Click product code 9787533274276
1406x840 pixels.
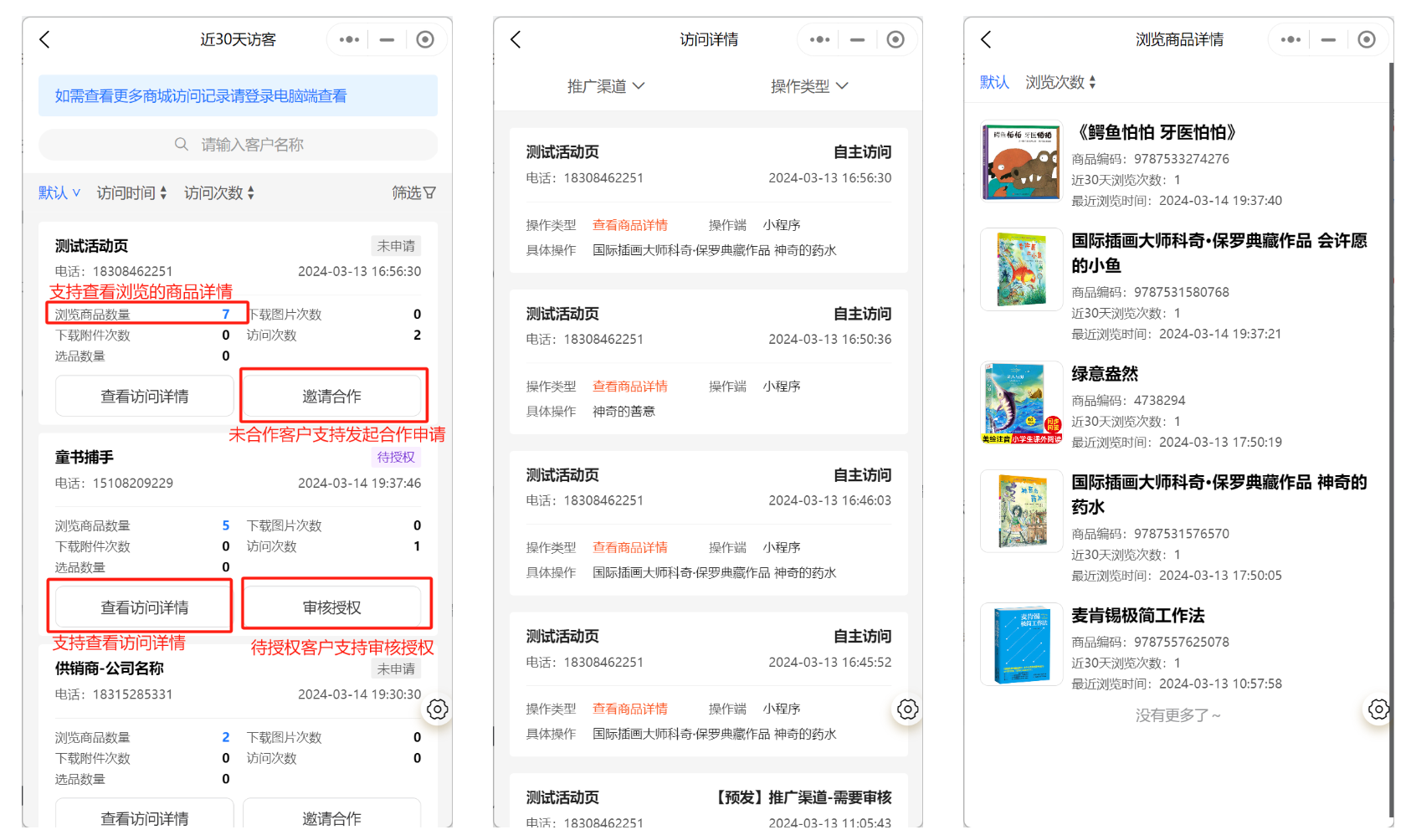coord(1182,159)
